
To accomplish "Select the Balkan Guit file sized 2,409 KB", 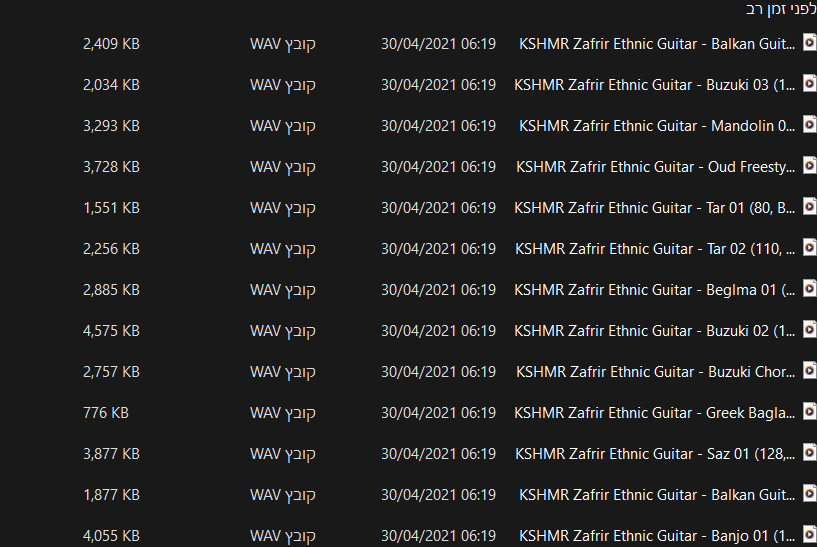I will 657,44.
